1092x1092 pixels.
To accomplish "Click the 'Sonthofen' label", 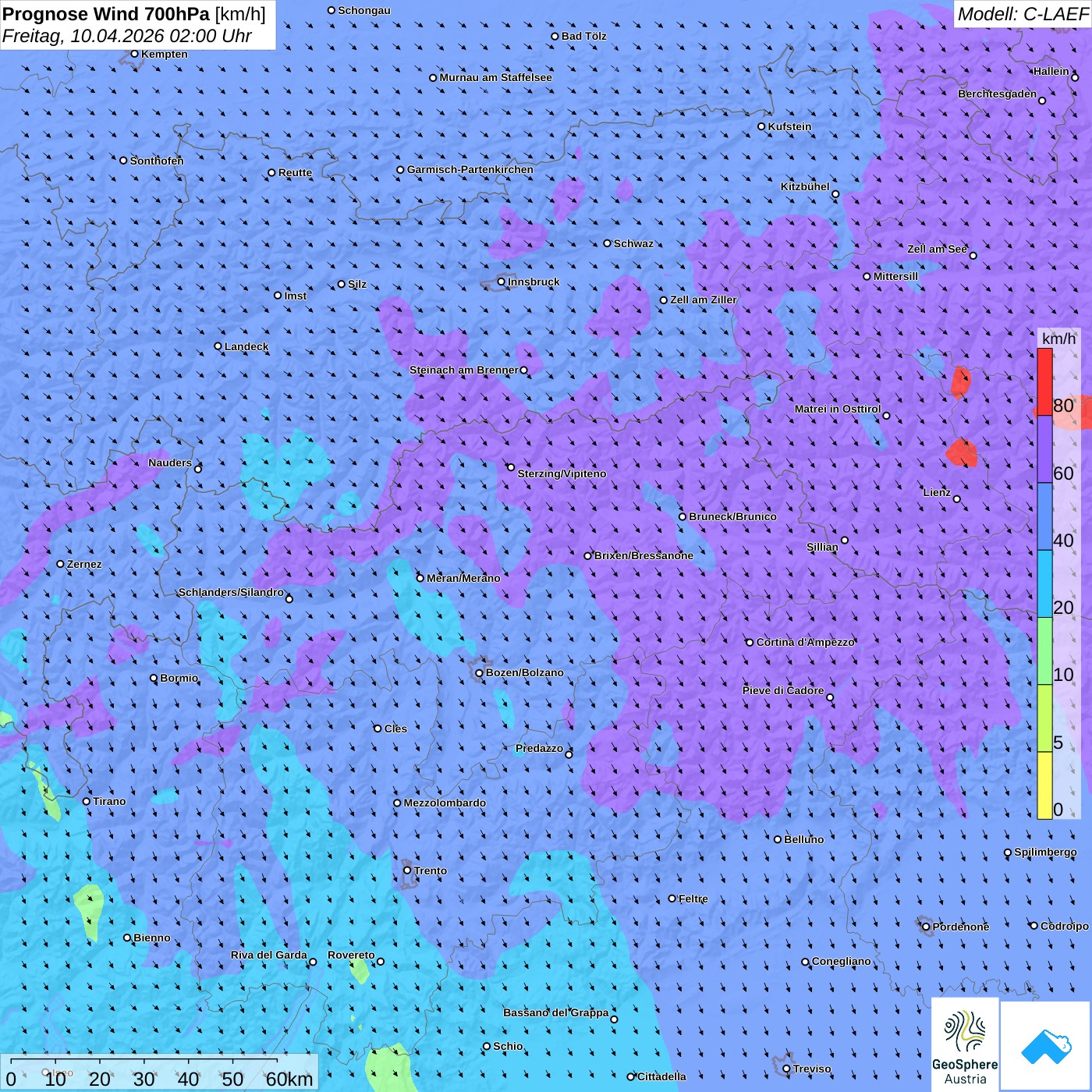I will [x=157, y=161].
